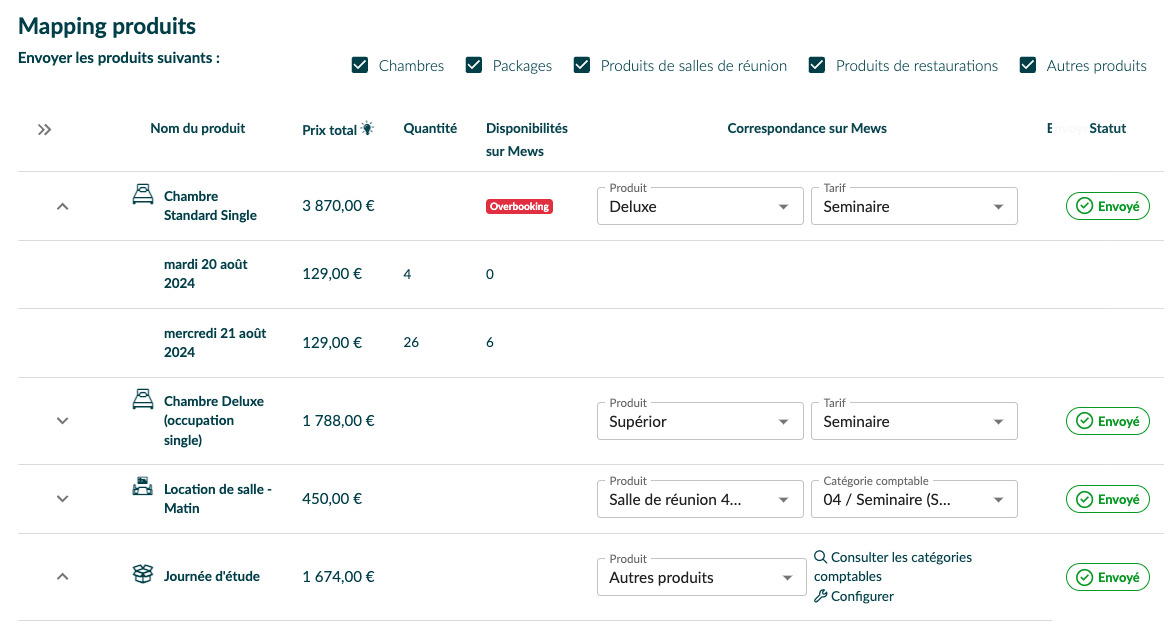Viewport: 1175px width, 628px height.
Task: Uncheck the Chambres checkbox
Action: coord(360,66)
